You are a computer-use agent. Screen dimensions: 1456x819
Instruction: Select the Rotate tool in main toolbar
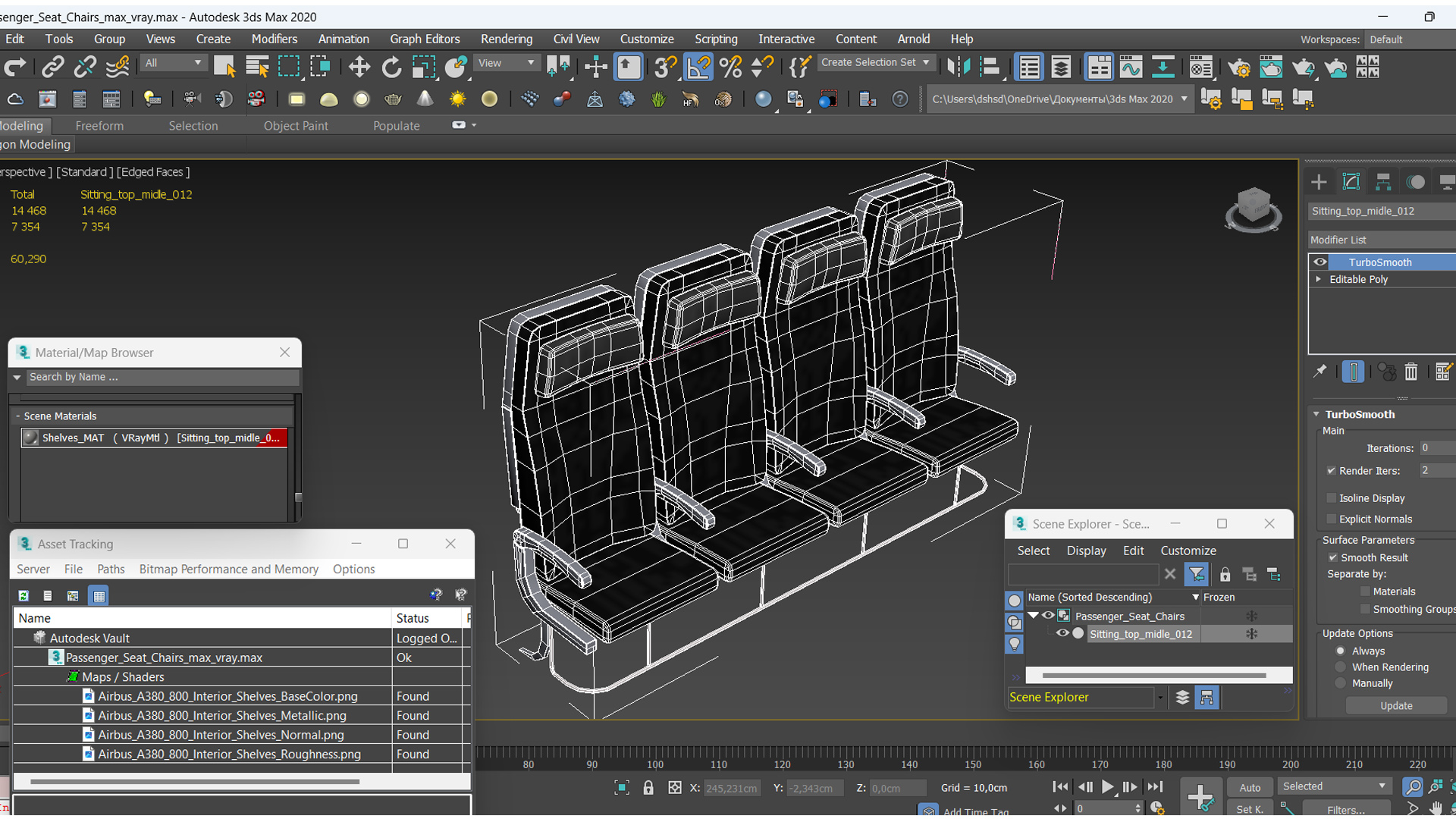[391, 67]
